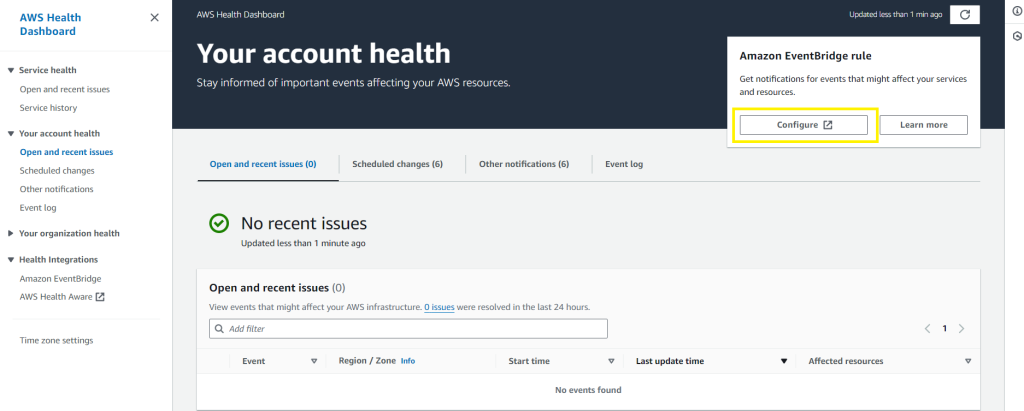Click the No events found message
The width and height of the screenshot is (1024, 411).
pos(588,390)
